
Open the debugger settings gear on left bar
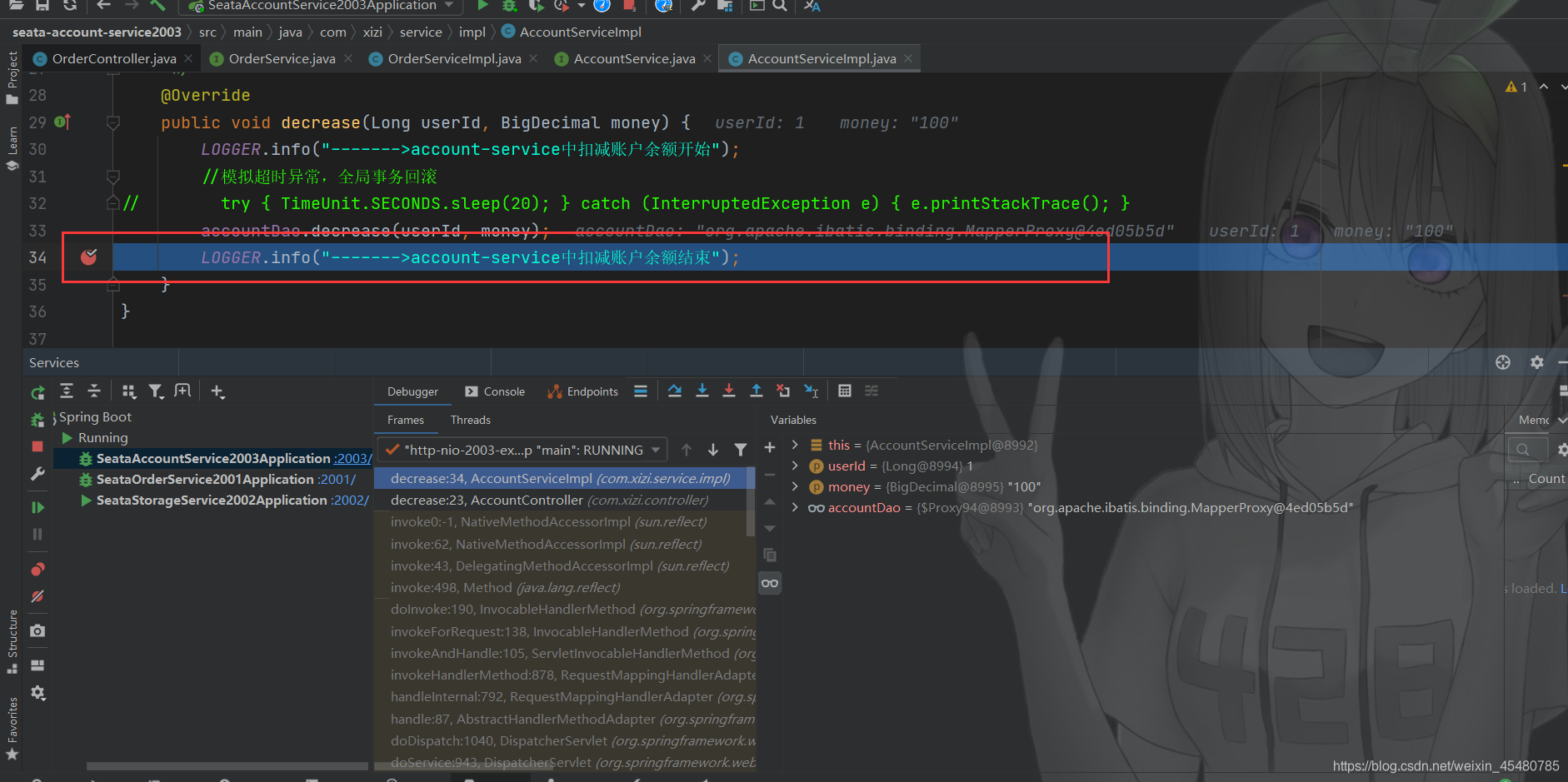37,693
